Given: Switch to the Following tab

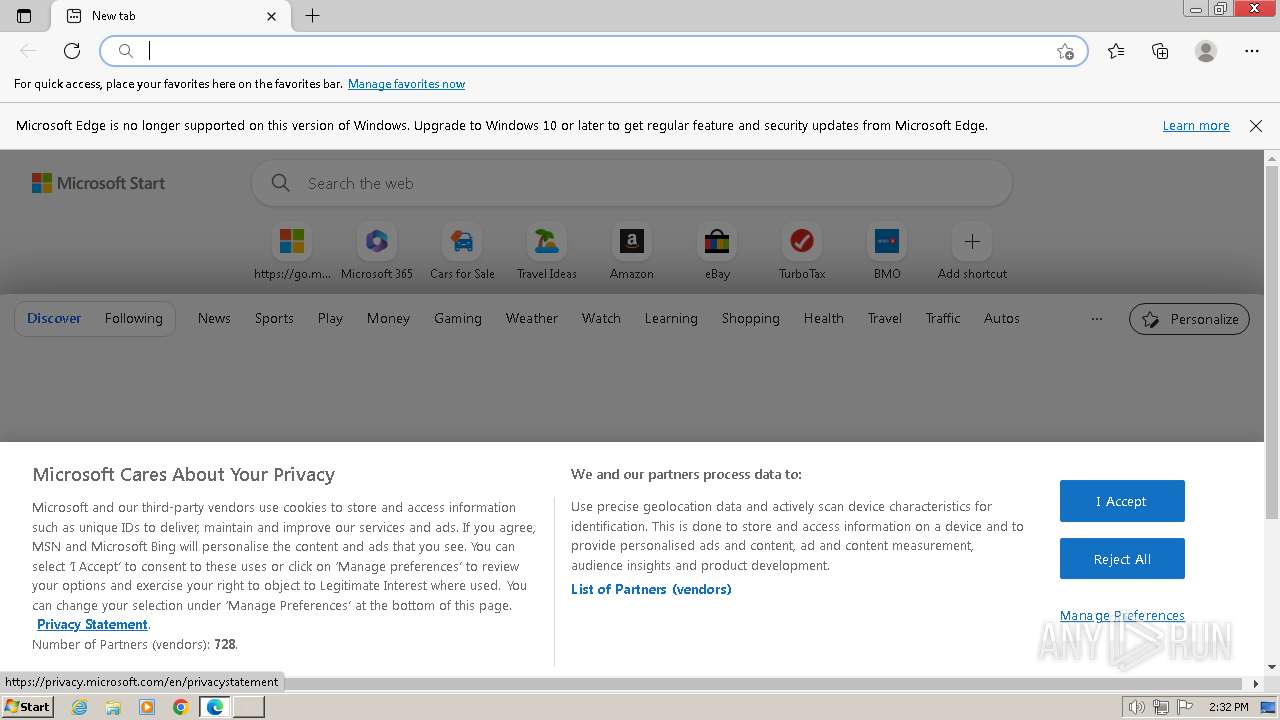Looking at the screenshot, I should (x=133, y=318).
